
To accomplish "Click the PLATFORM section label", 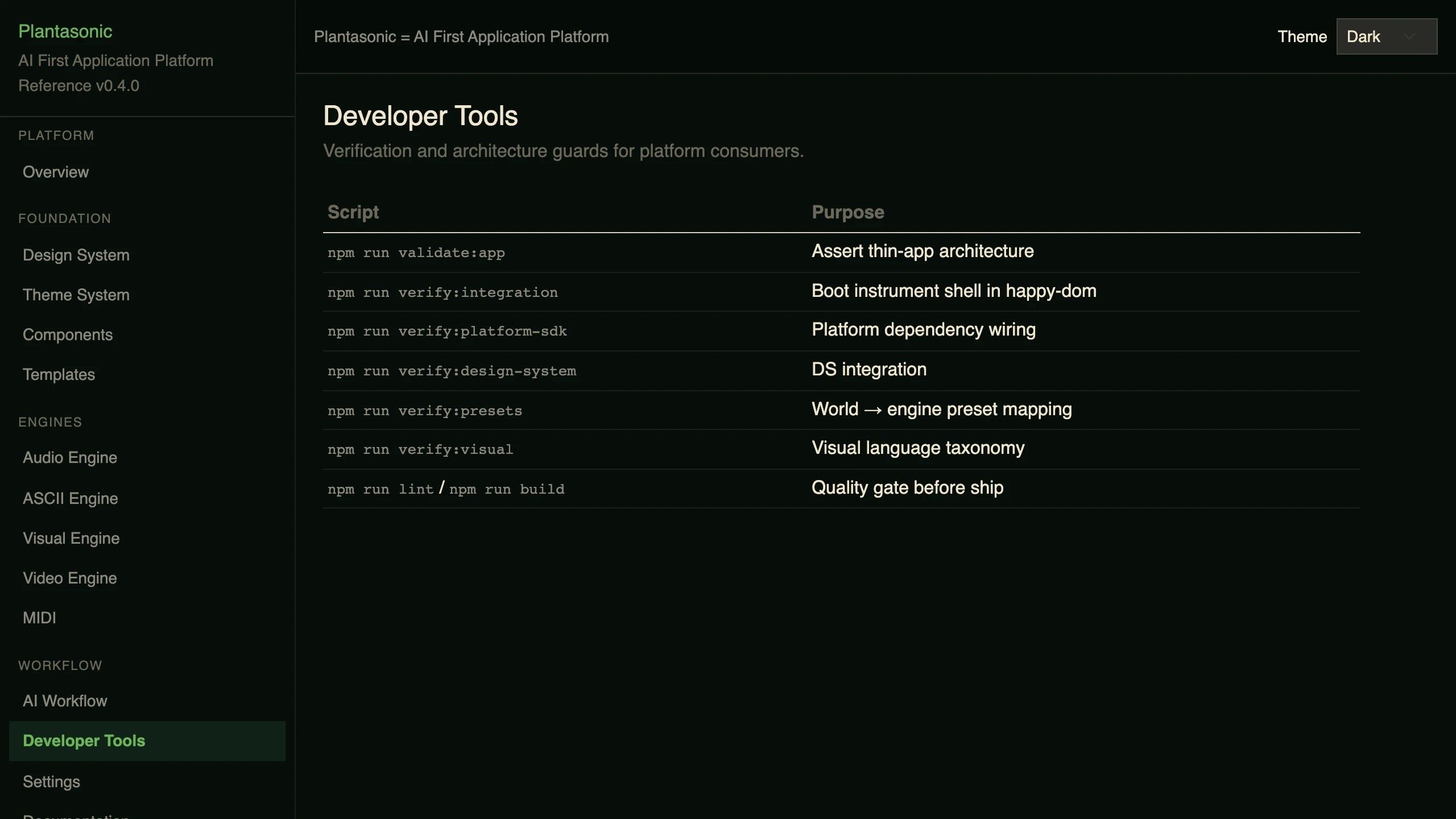I will [x=56, y=135].
